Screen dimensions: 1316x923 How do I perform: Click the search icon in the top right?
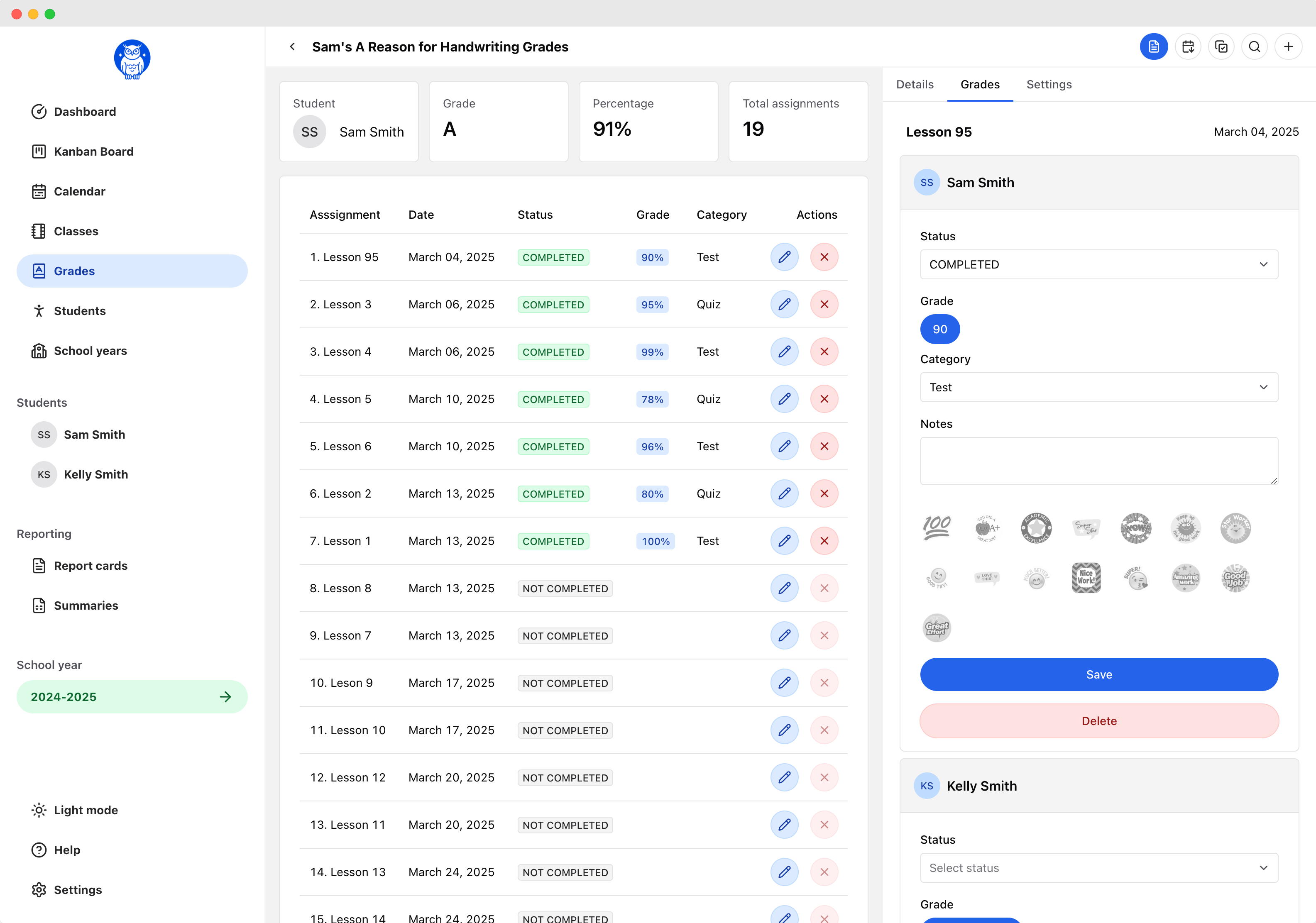pyautogui.click(x=1255, y=46)
